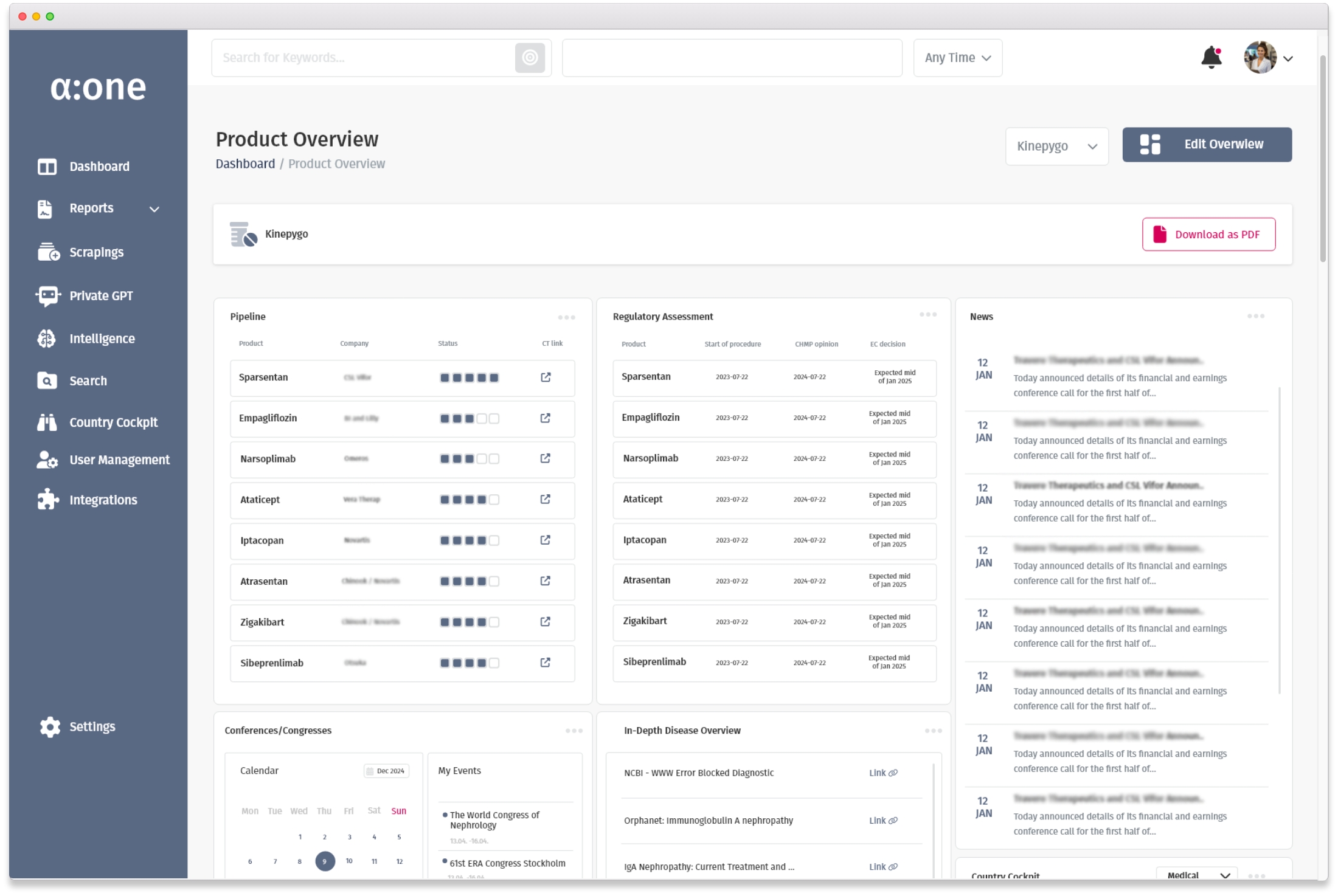This screenshot has height=896, width=1338.
Task: Click Dashboard breadcrumb link
Action: pos(245,164)
